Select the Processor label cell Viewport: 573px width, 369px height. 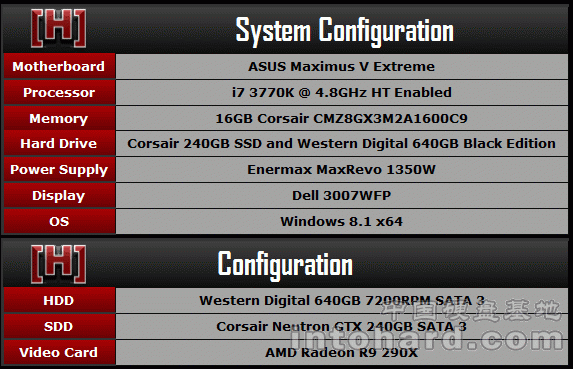pos(60,92)
